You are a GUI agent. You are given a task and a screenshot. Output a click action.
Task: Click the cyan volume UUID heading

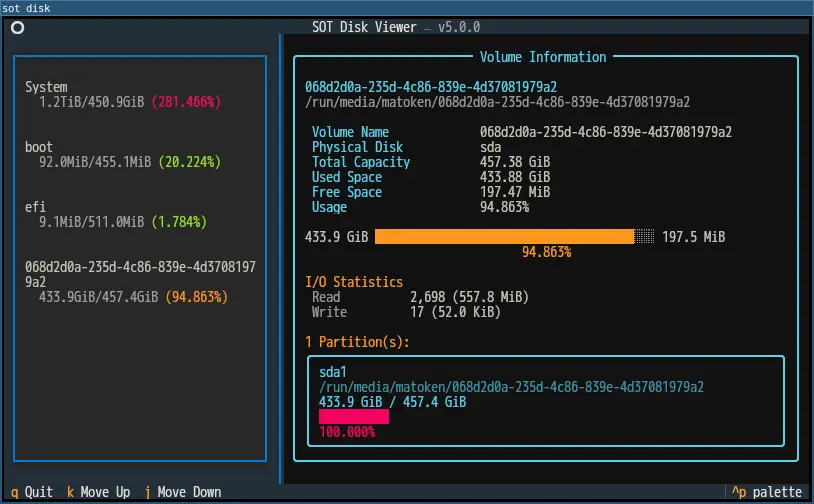tap(431, 87)
